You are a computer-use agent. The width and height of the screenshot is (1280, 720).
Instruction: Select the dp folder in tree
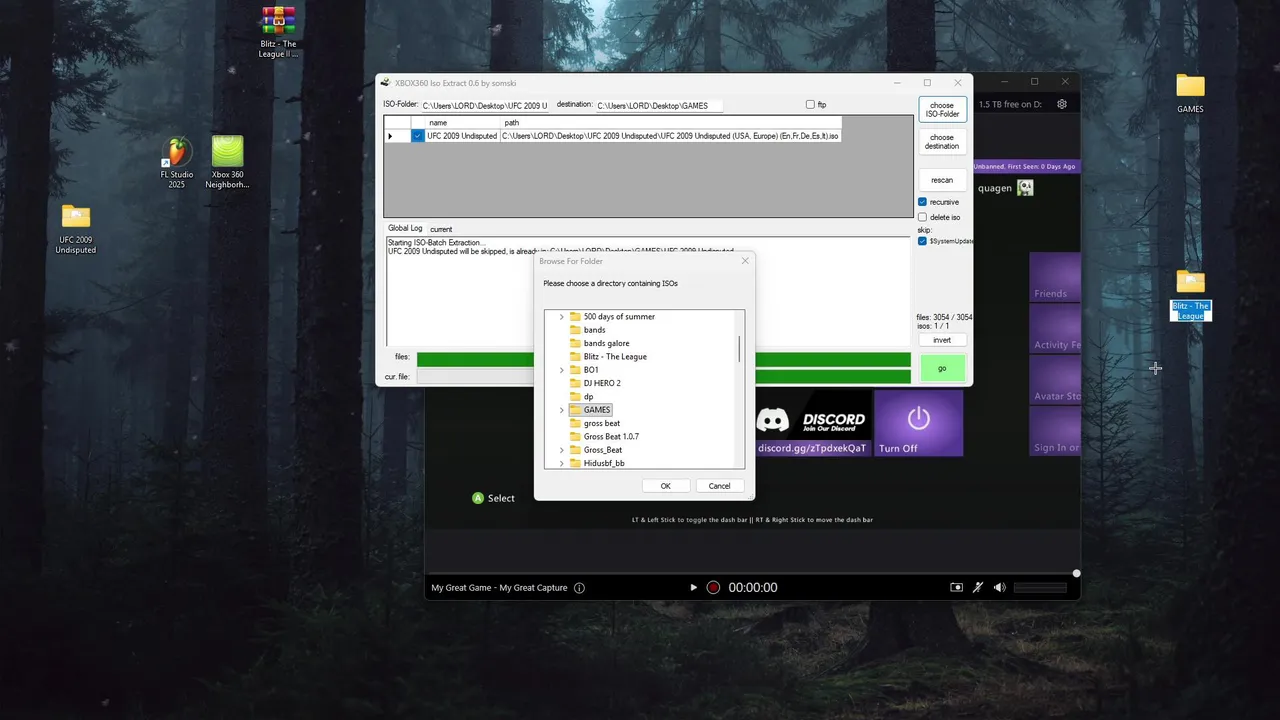588,397
